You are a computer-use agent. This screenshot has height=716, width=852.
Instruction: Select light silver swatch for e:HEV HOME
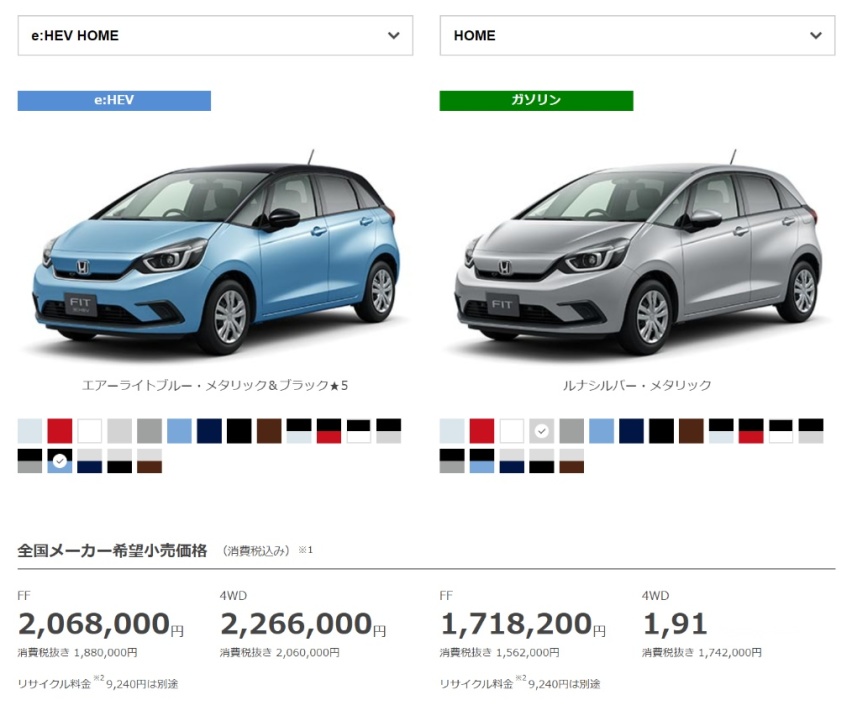[x=120, y=431]
